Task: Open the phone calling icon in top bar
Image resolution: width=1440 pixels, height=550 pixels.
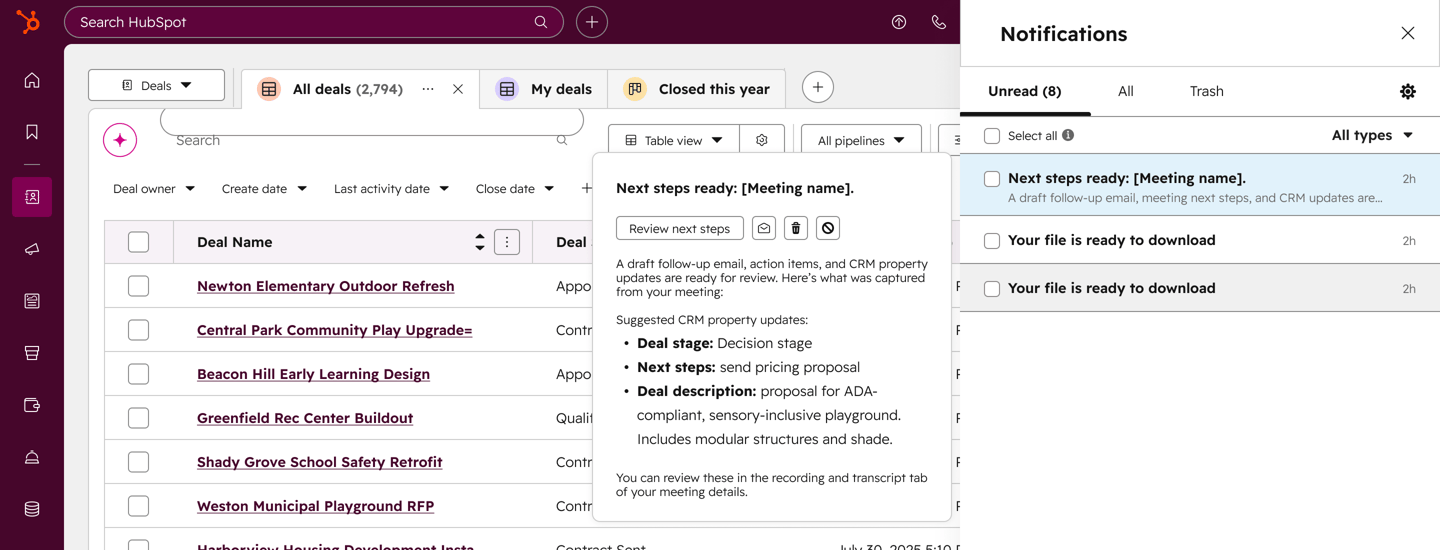Action: point(938,22)
